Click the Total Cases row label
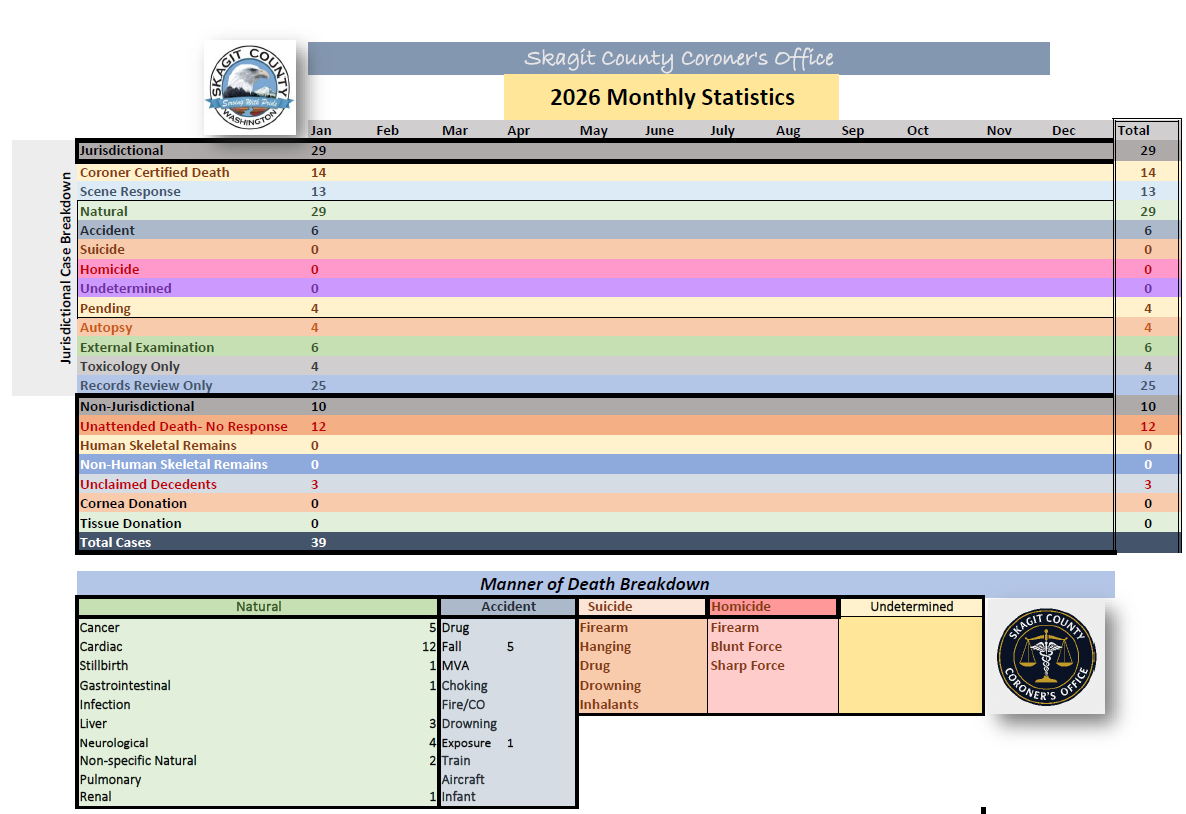The height and width of the screenshot is (814, 1186). coord(116,542)
